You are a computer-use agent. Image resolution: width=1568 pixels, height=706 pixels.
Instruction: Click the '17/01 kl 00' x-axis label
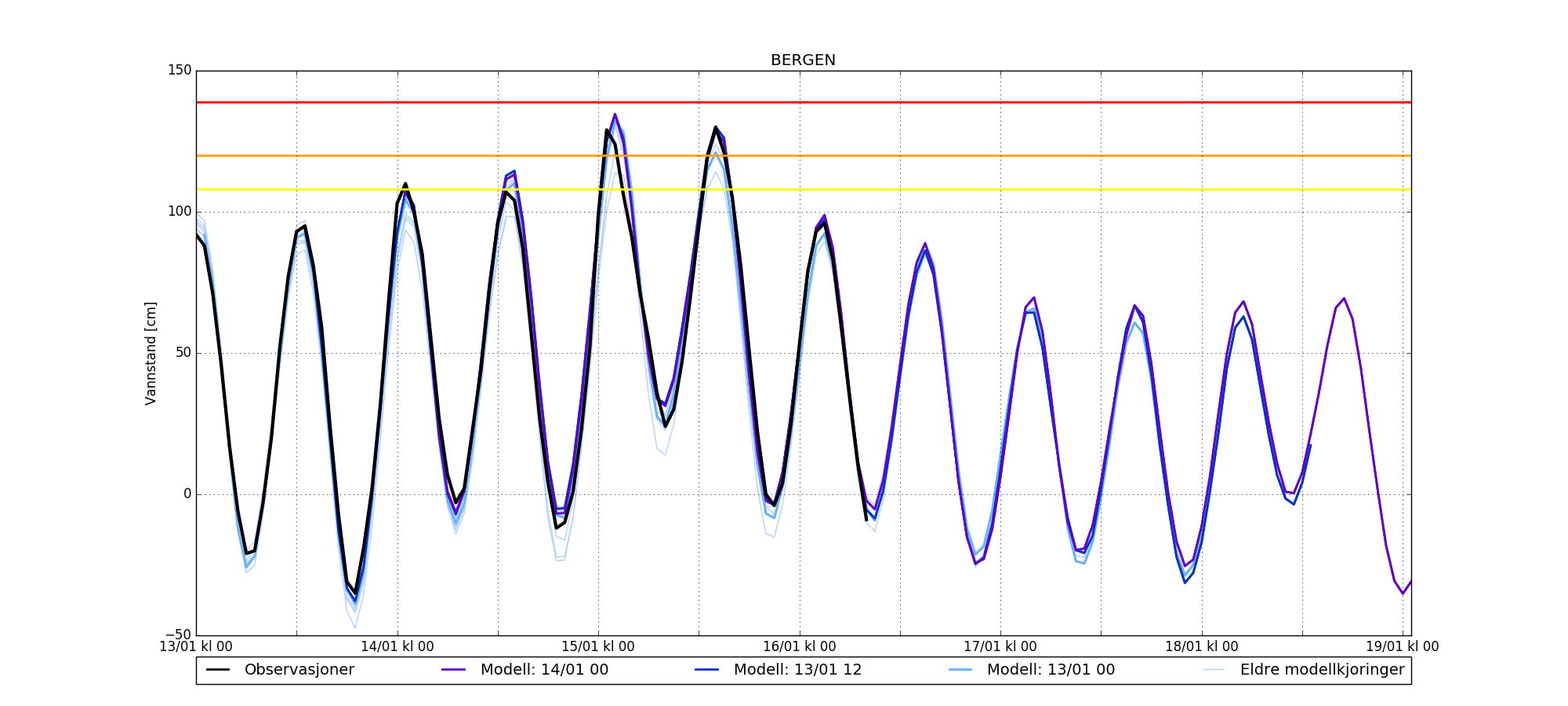[x=1000, y=646]
